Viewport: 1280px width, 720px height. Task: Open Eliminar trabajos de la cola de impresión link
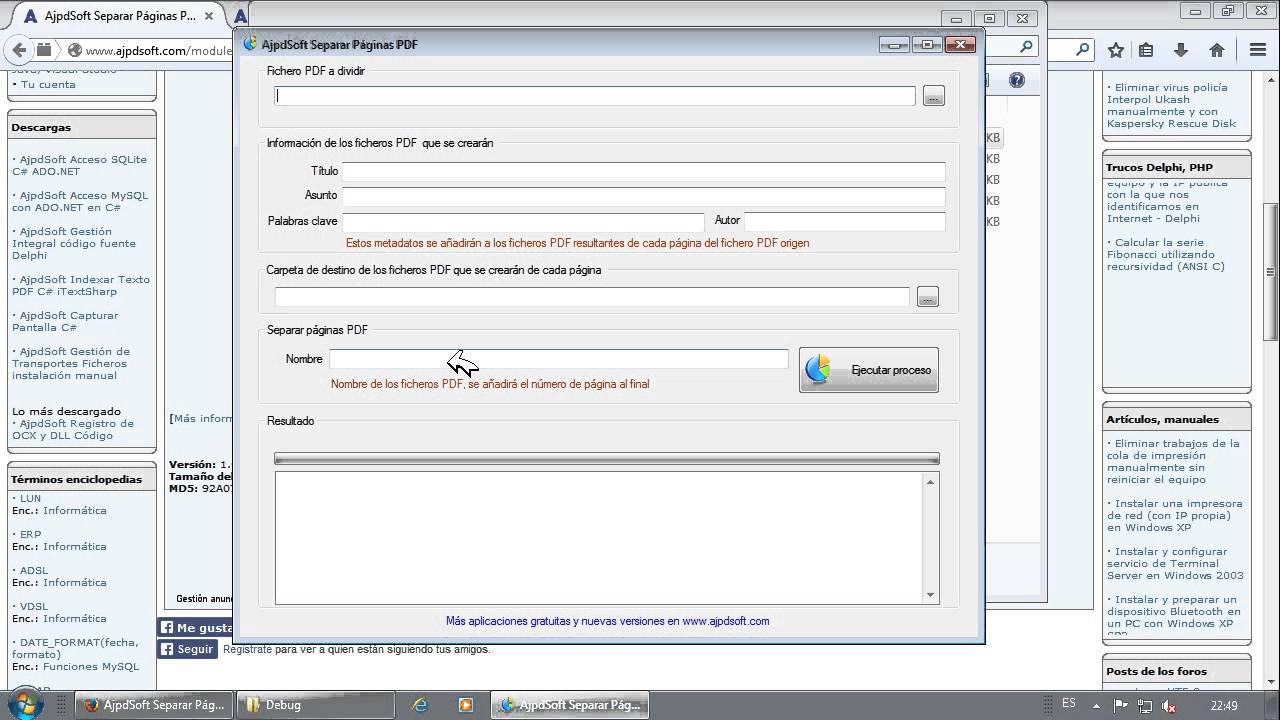click(1173, 461)
